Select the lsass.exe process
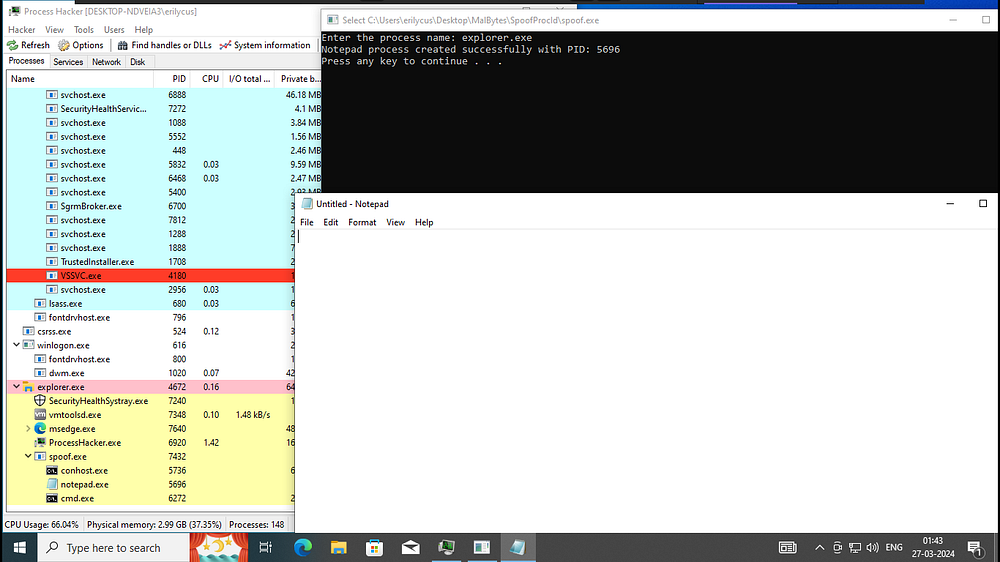The height and width of the screenshot is (562, 1000). pos(151,304)
